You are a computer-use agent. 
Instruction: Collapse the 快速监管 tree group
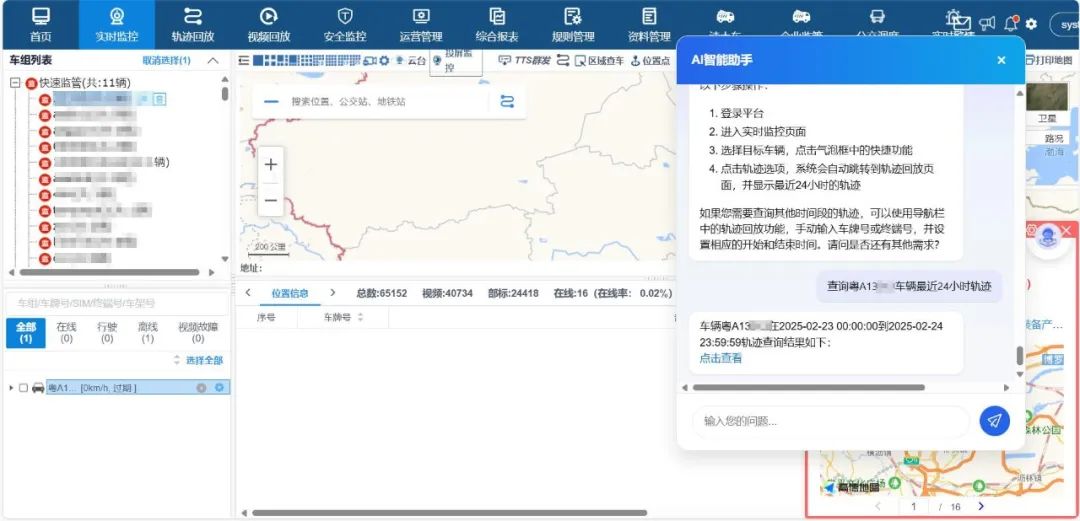coord(16,83)
